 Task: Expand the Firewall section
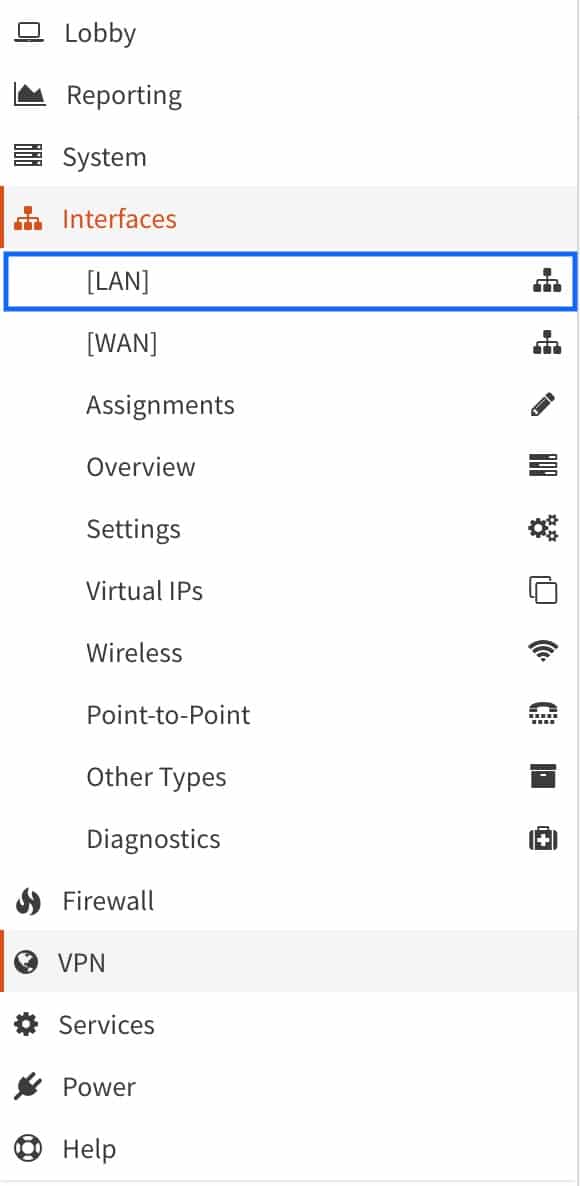pos(290,901)
